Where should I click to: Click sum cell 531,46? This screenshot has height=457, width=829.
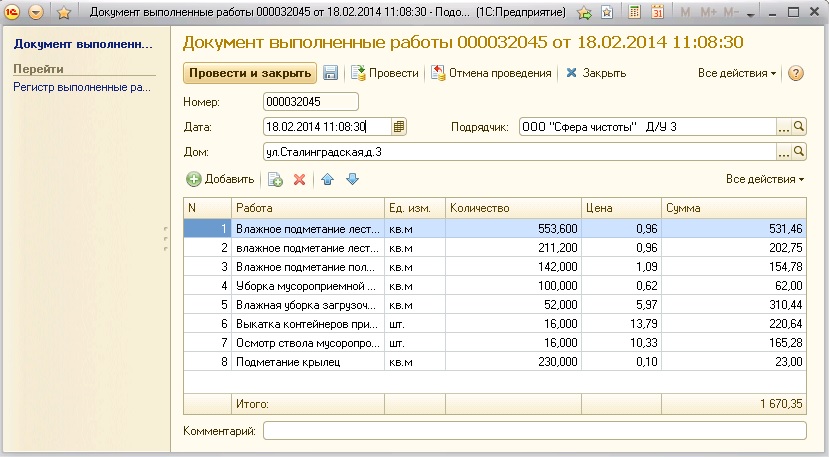pos(734,228)
